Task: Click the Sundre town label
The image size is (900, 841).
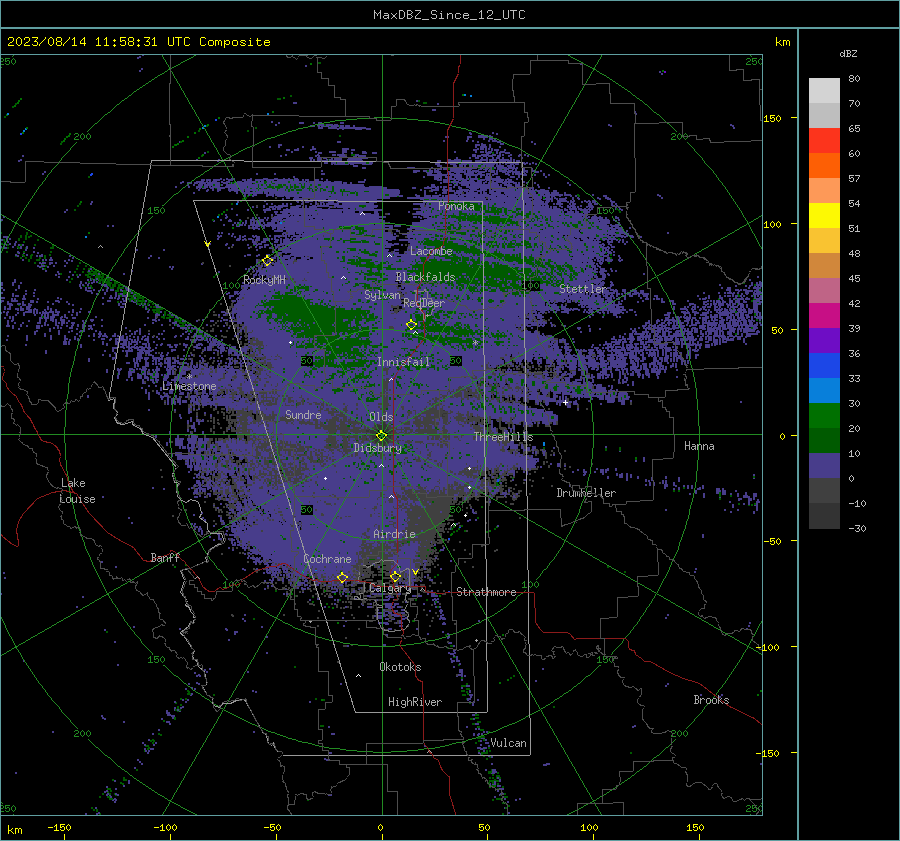Action: (x=303, y=414)
